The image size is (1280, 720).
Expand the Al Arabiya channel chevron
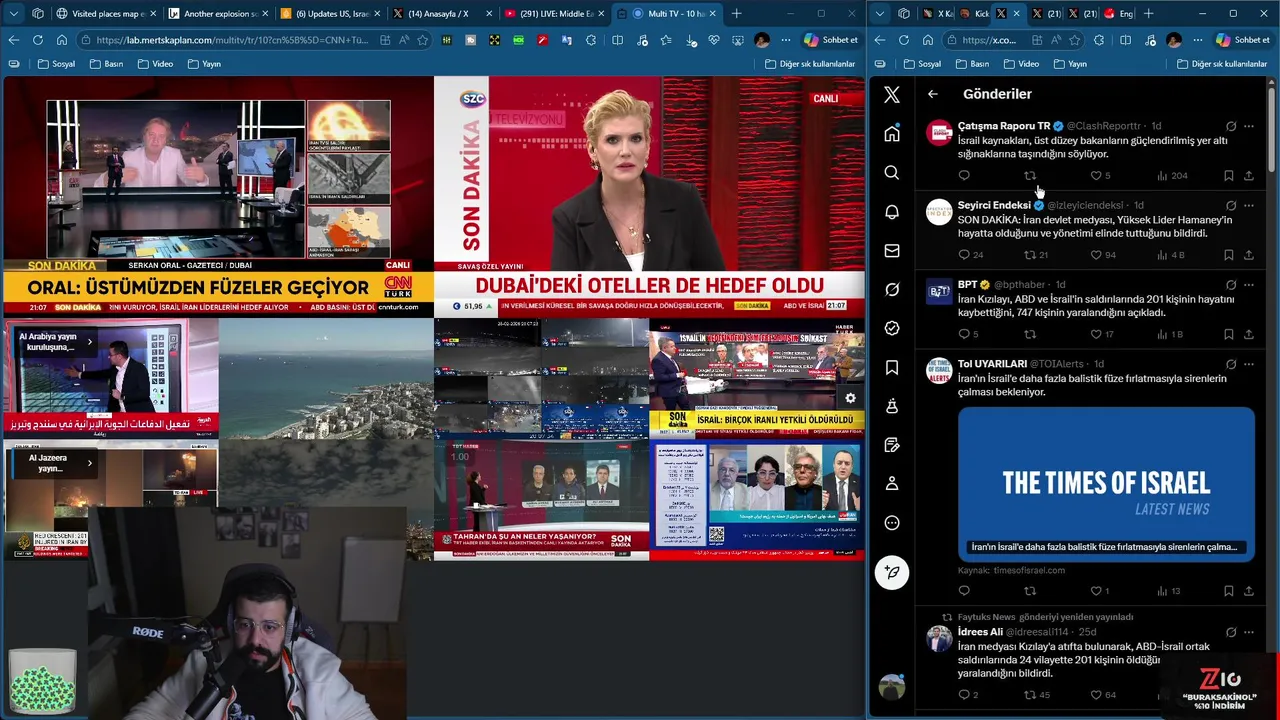point(89,342)
